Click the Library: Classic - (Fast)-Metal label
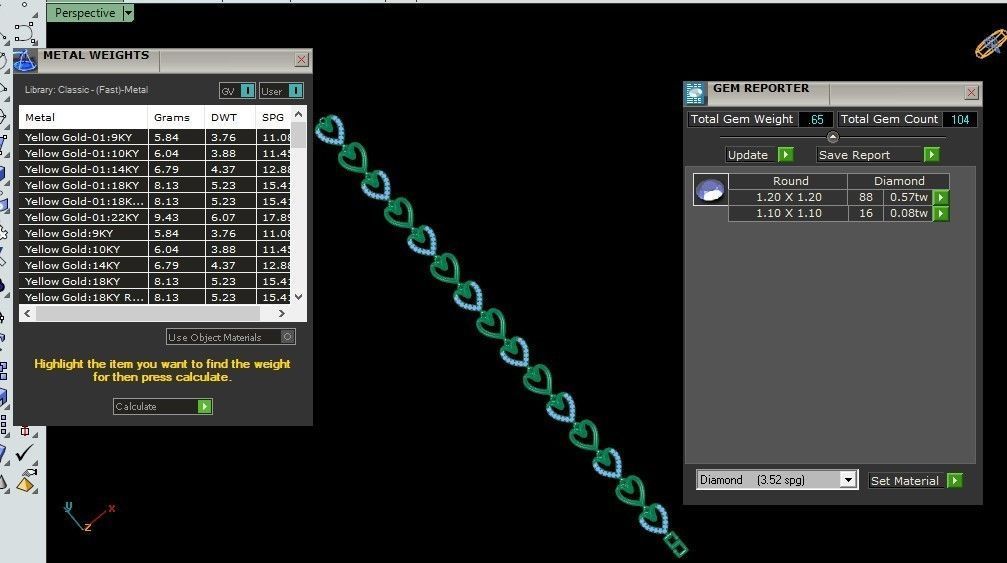 pyautogui.click(x=86, y=90)
